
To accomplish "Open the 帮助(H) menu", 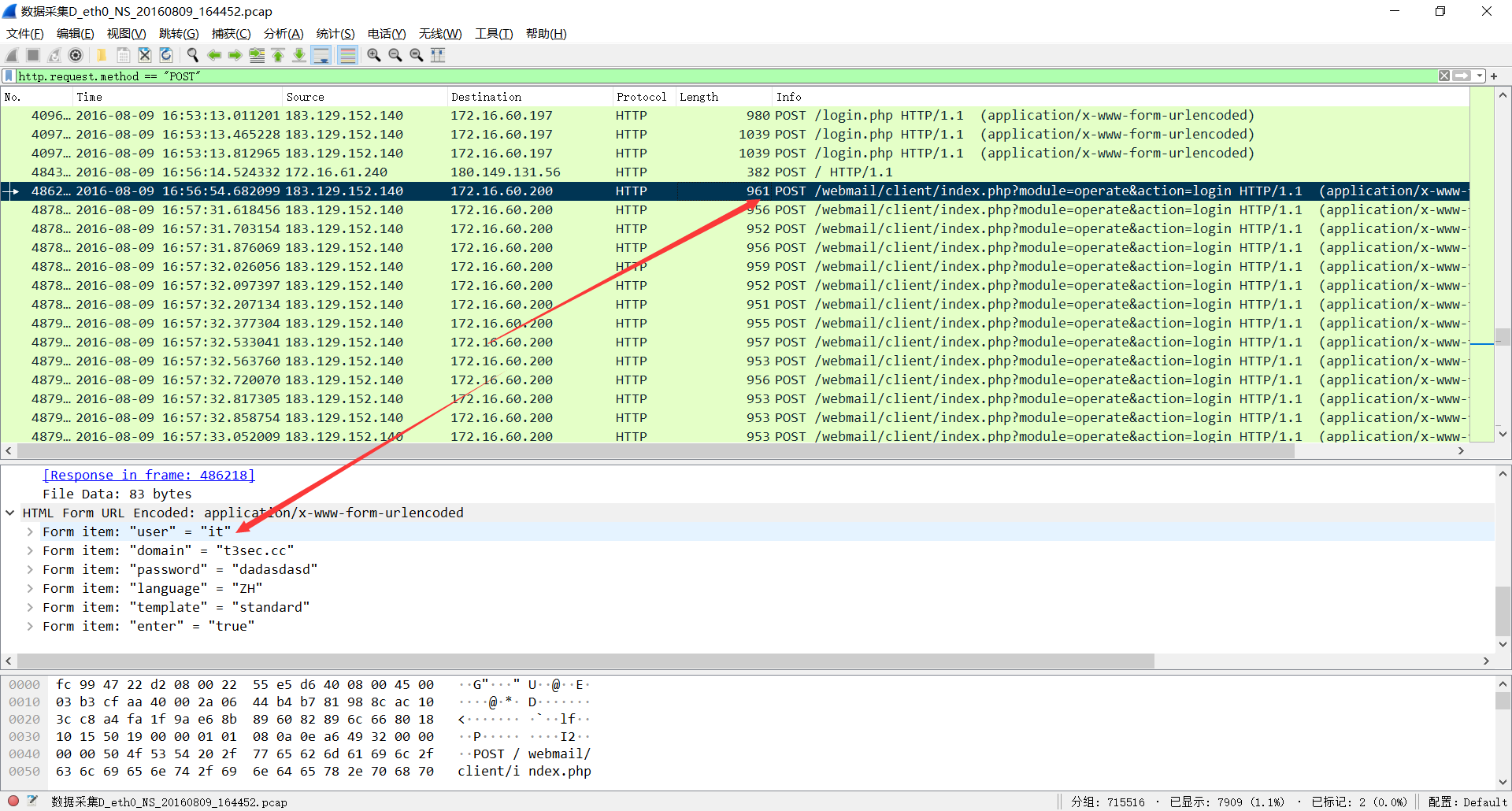I will click(x=547, y=34).
